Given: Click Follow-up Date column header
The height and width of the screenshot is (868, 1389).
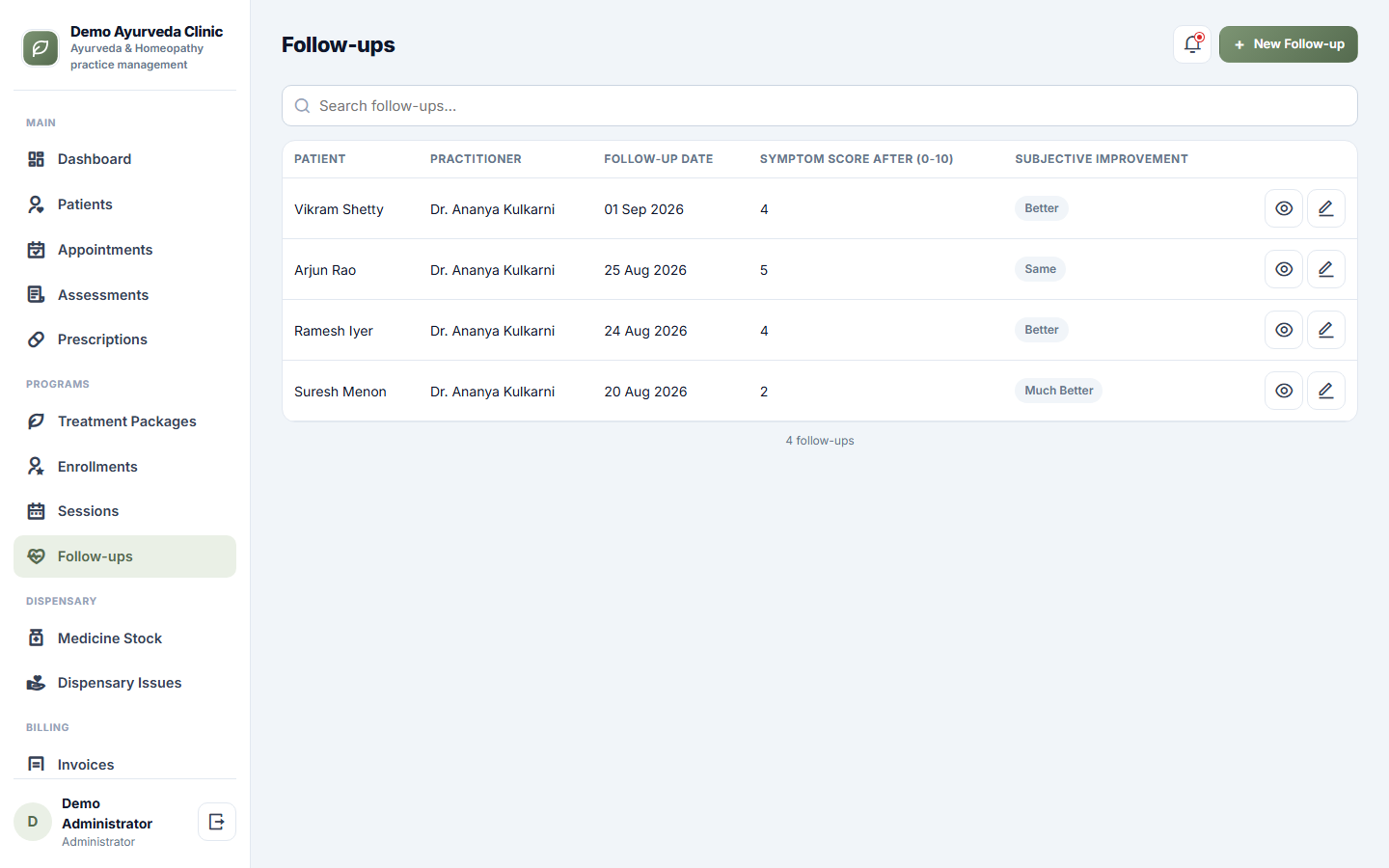Looking at the screenshot, I should point(659,159).
